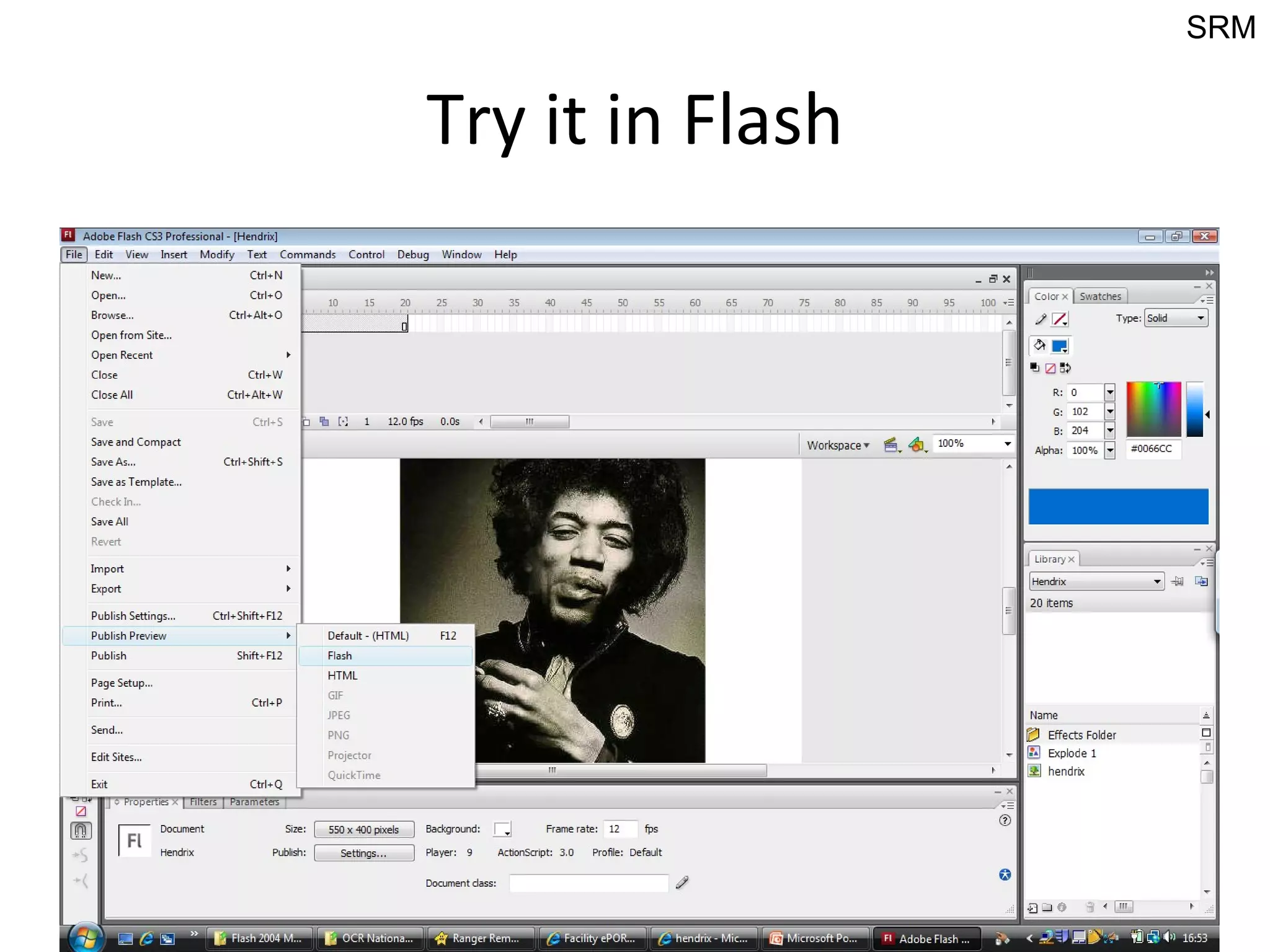The width and height of the screenshot is (1270, 952).
Task: Open the Alpha value dropdown arrow
Action: pyautogui.click(x=1110, y=450)
